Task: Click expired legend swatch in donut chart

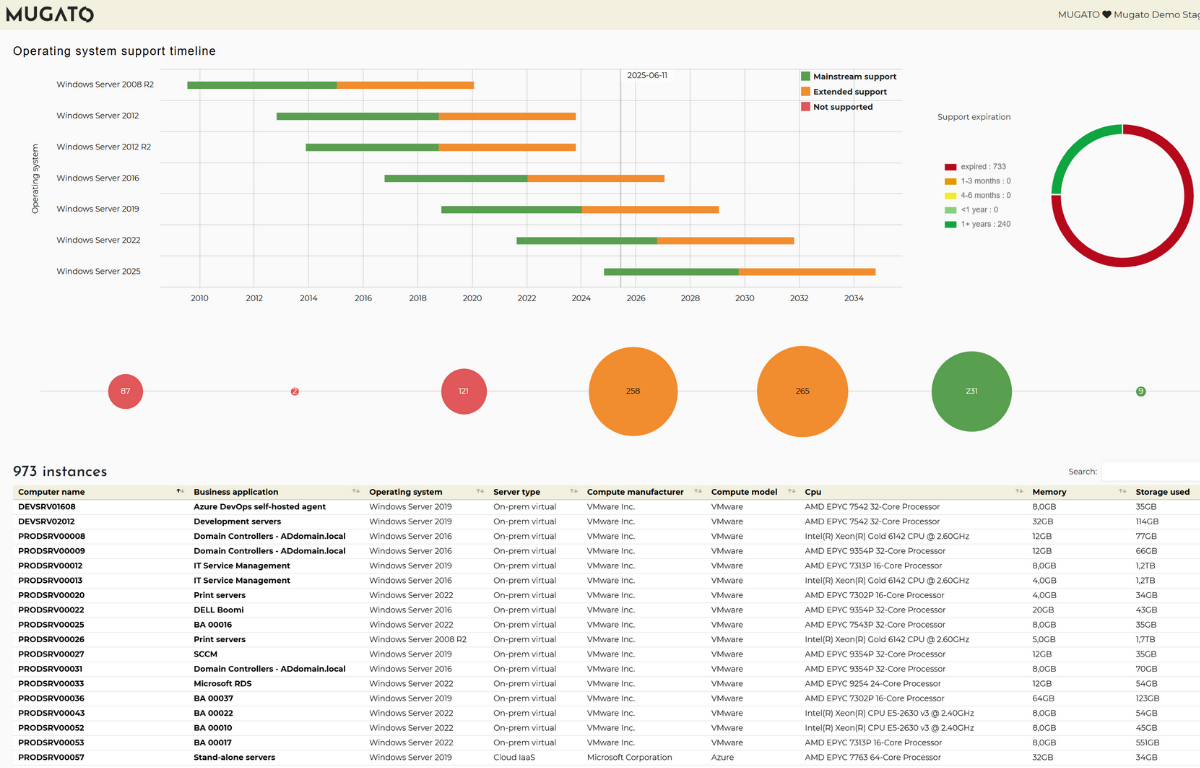Action: pyautogui.click(x=951, y=167)
